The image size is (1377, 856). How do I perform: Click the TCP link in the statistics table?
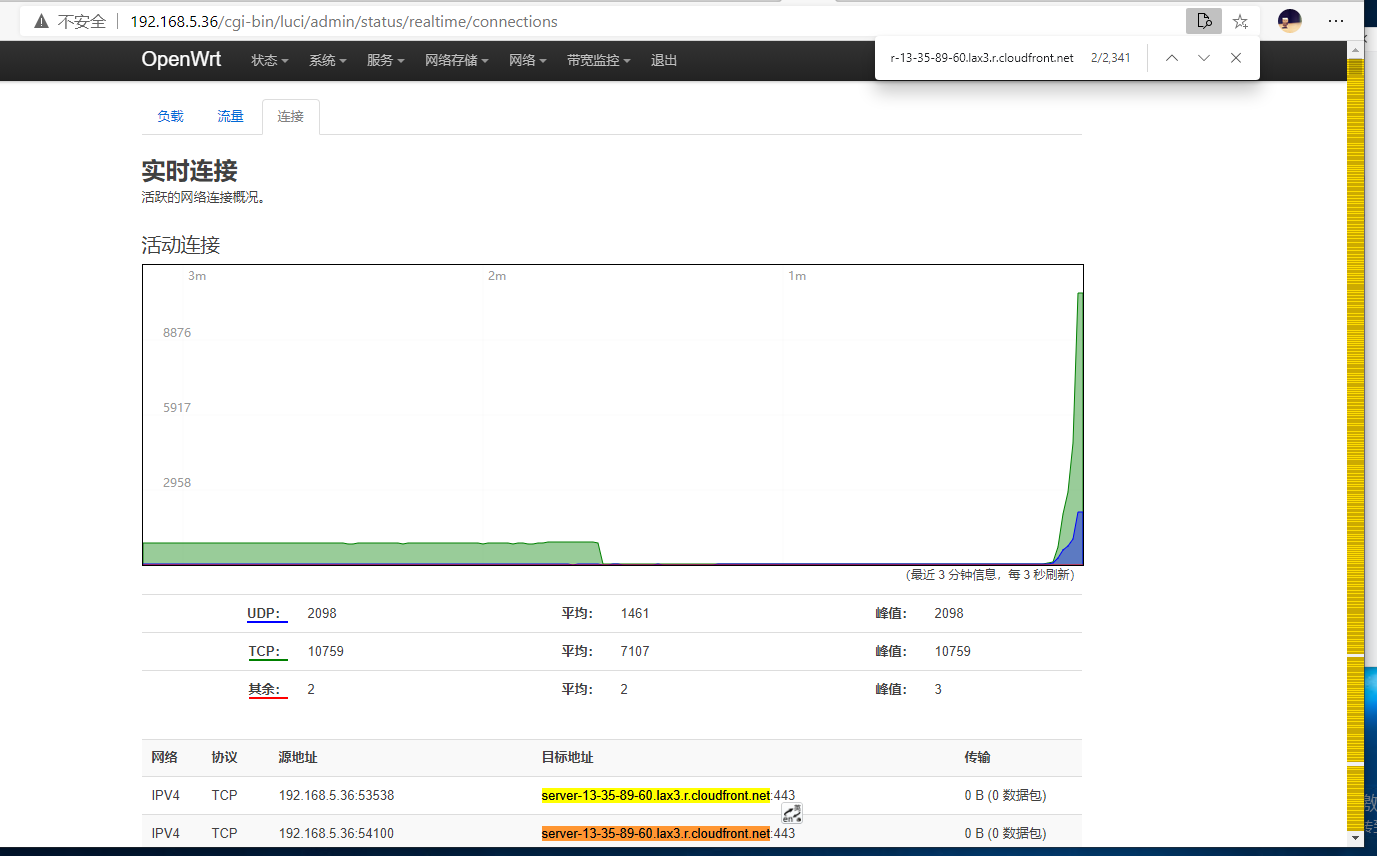(266, 651)
